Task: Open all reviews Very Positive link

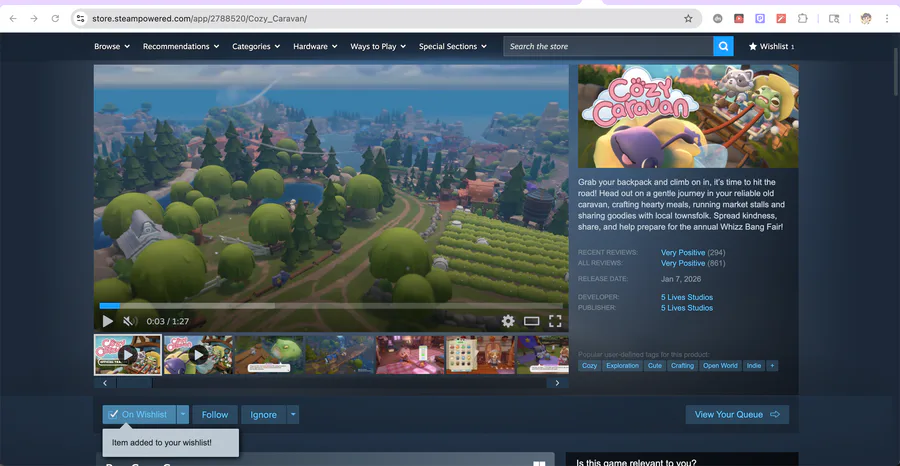Action: 682,263
